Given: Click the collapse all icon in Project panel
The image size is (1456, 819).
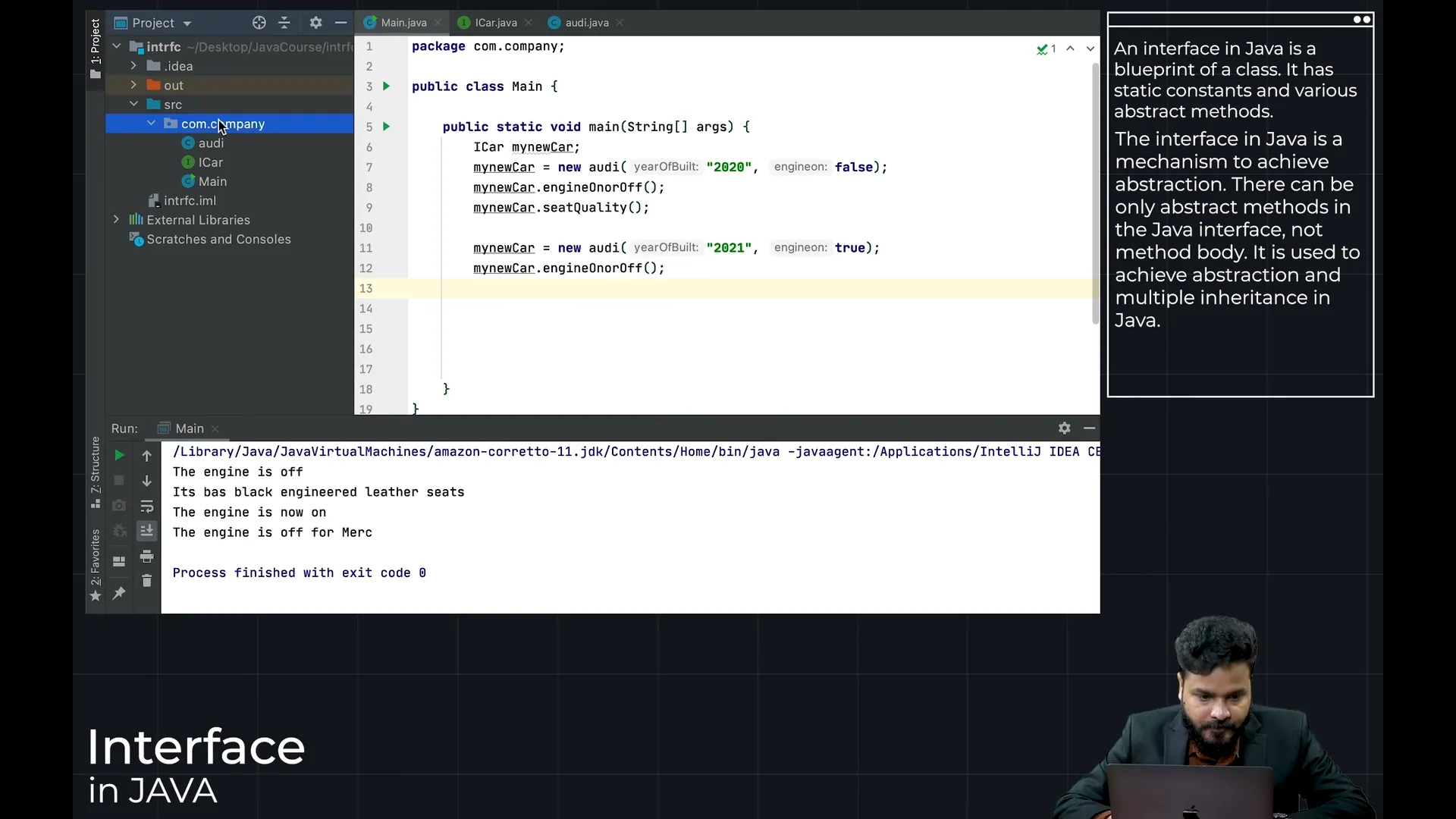Looking at the screenshot, I should point(284,23).
